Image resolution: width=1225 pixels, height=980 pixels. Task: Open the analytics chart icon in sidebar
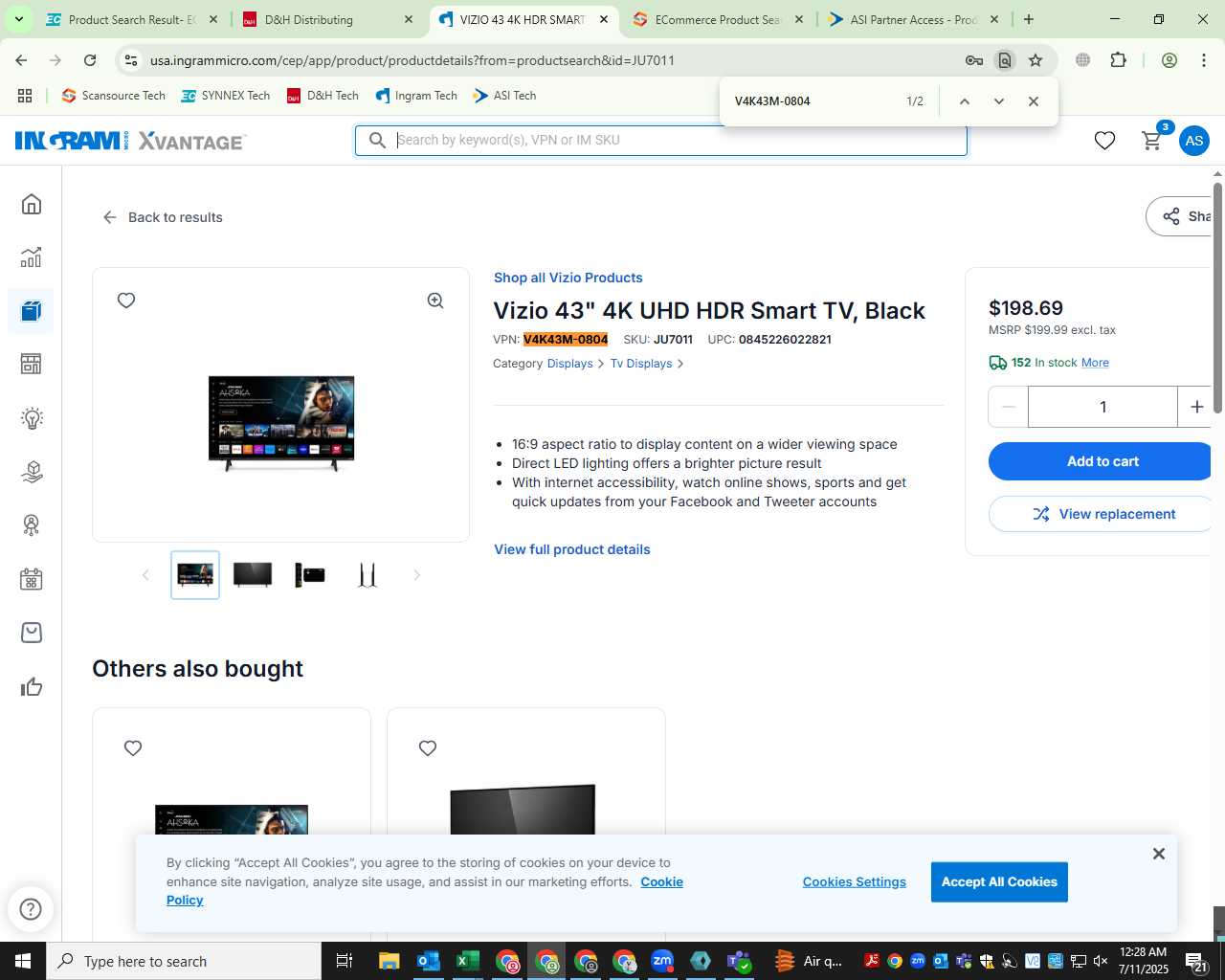click(32, 257)
